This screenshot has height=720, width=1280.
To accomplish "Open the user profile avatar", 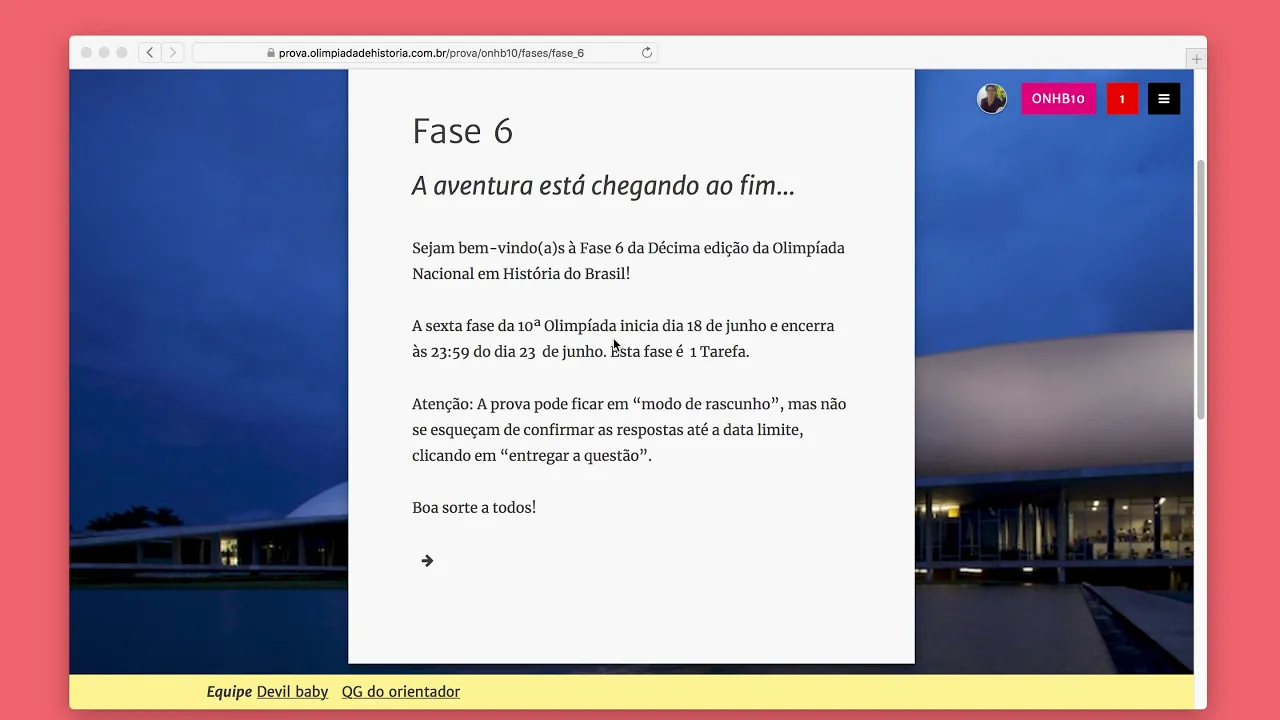I will [x=992, y=99].
